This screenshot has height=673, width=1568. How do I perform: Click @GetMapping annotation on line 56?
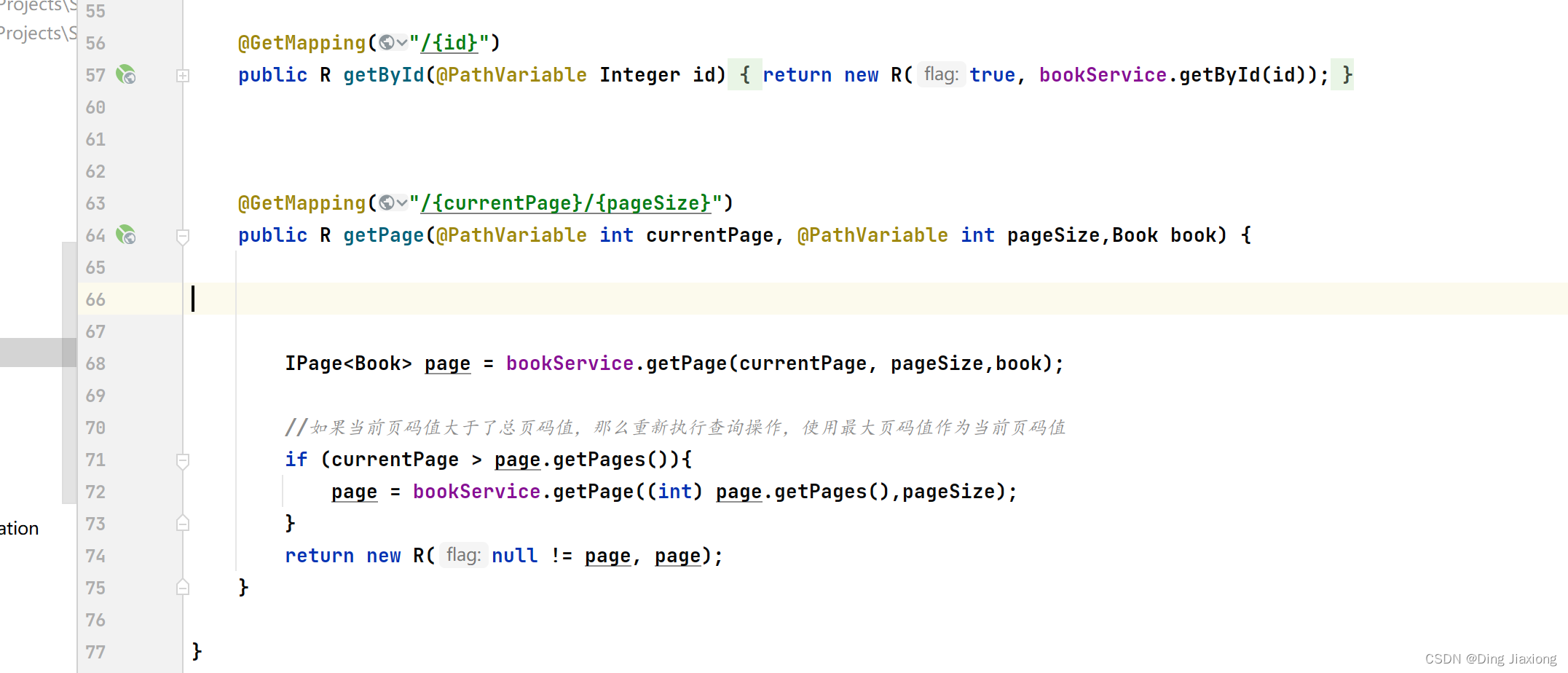pyautogui.click(x=302, y=43)
